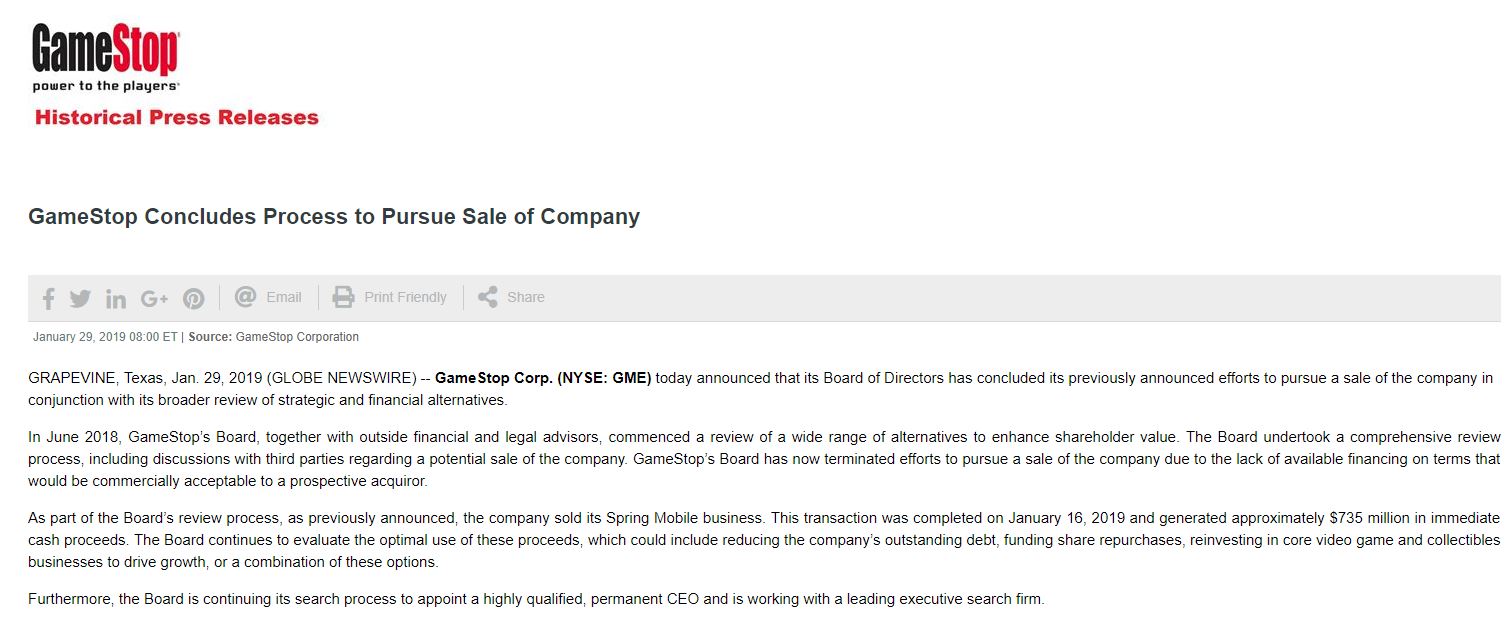The width and height of the screenshot is (1512, 629).
Task: Click the last paragraph about the permanent CEO search
Action: 536,600
